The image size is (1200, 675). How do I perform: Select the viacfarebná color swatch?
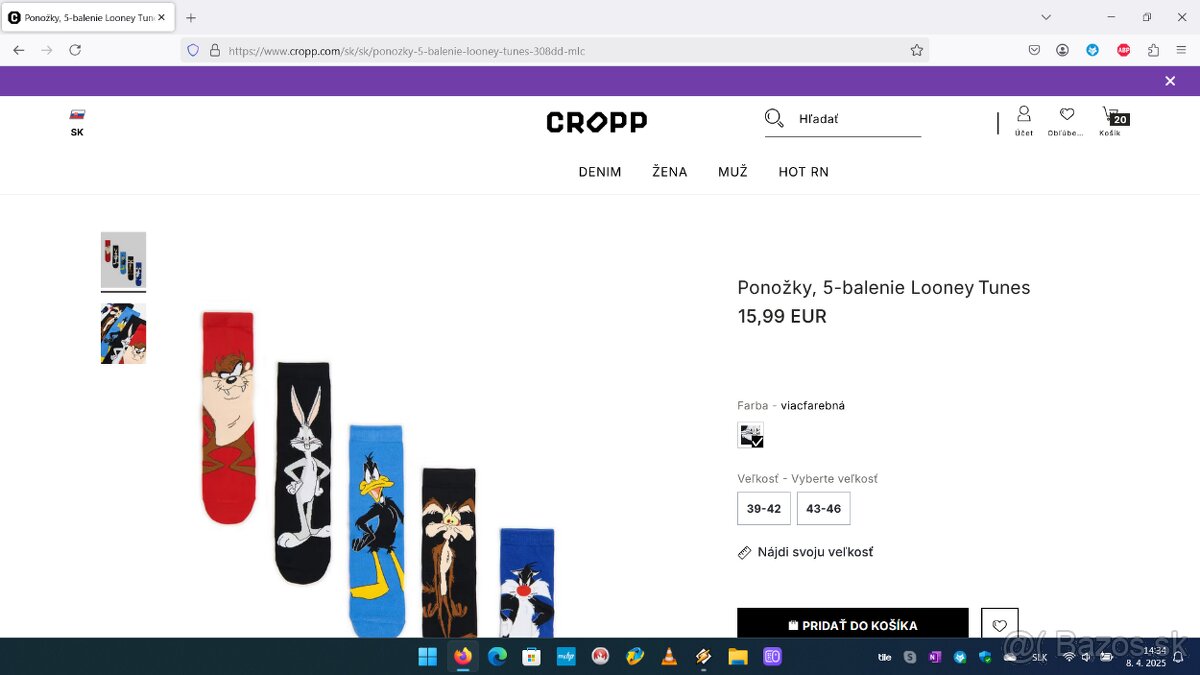click(751, 435)
